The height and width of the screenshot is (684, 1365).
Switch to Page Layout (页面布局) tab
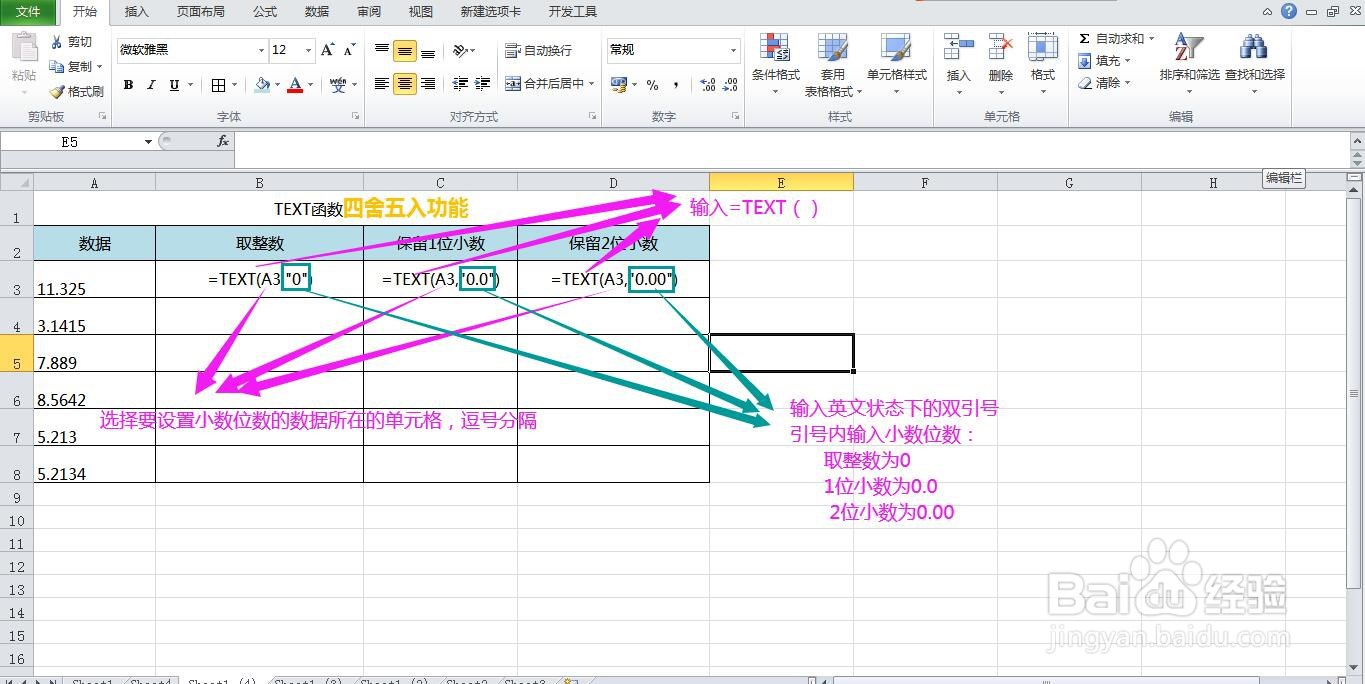coord(201,12)
